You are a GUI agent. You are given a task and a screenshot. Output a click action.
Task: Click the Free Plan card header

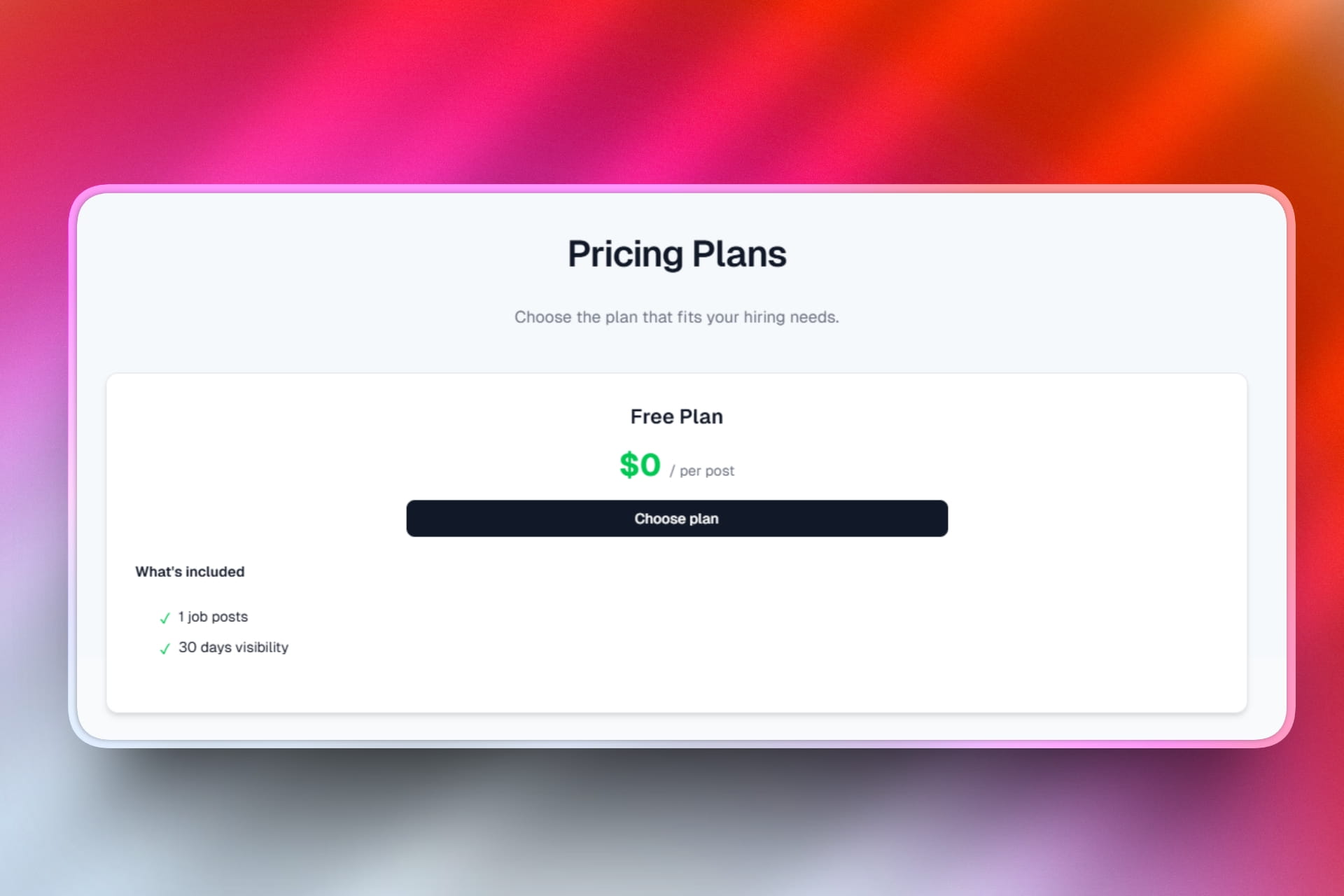coord(676,416)
